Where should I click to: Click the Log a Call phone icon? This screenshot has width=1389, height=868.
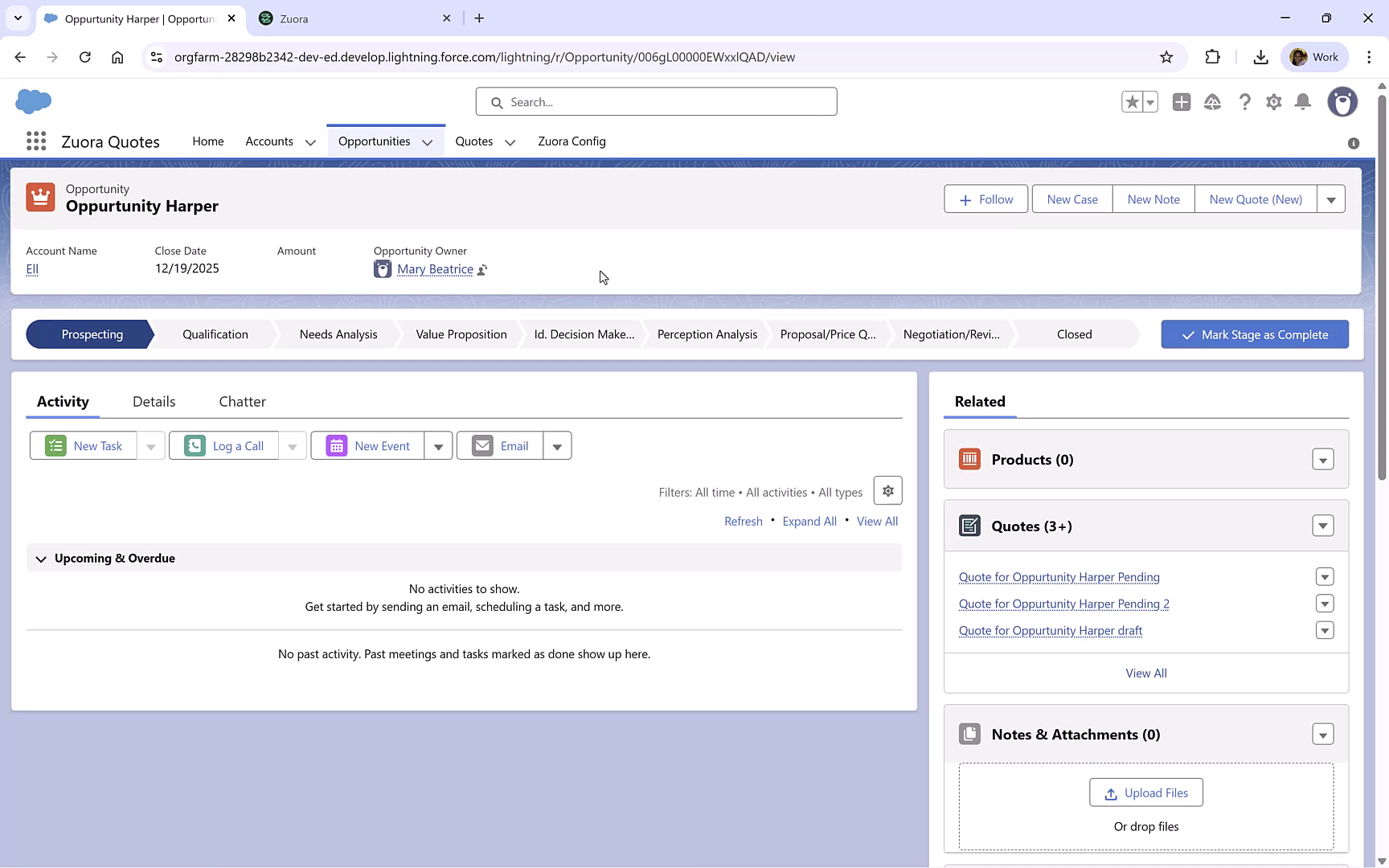click(x=193, y=445)
